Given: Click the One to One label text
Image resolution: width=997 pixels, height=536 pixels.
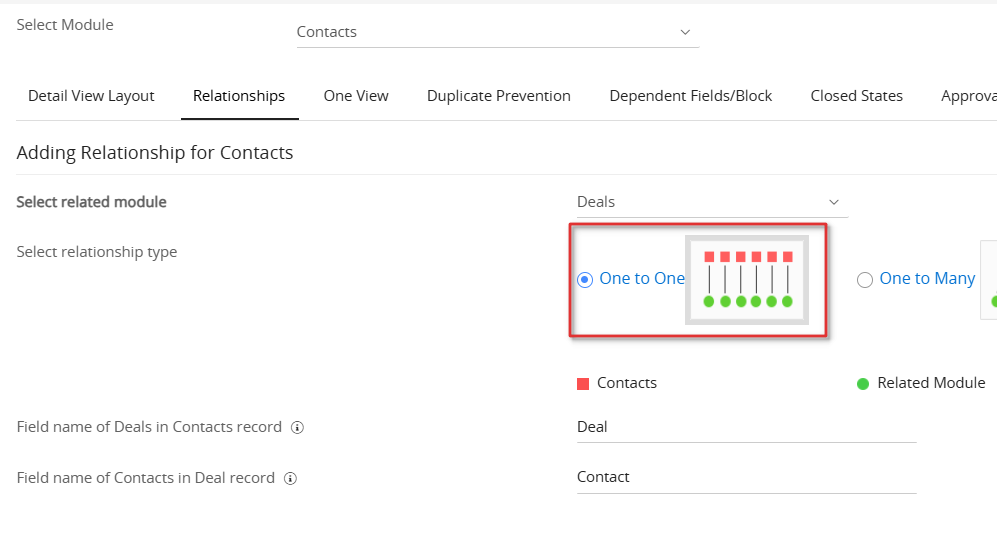Looking at the screenshot, I should 642,279.
